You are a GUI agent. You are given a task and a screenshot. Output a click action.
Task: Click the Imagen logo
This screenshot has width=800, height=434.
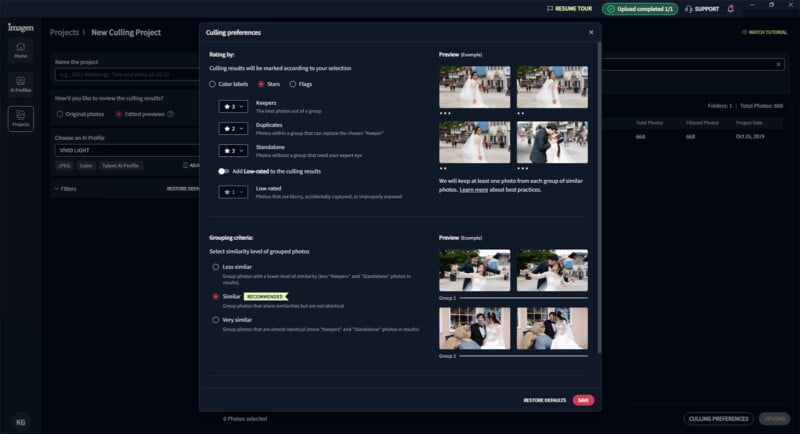pos(21,27)
